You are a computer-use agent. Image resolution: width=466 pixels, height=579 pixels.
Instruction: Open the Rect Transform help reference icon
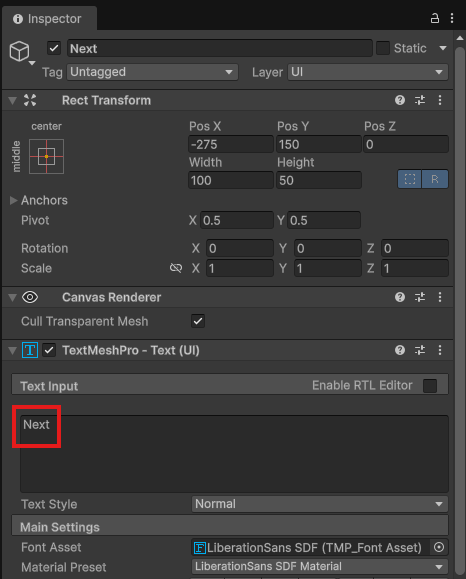(x=400, y=100)
